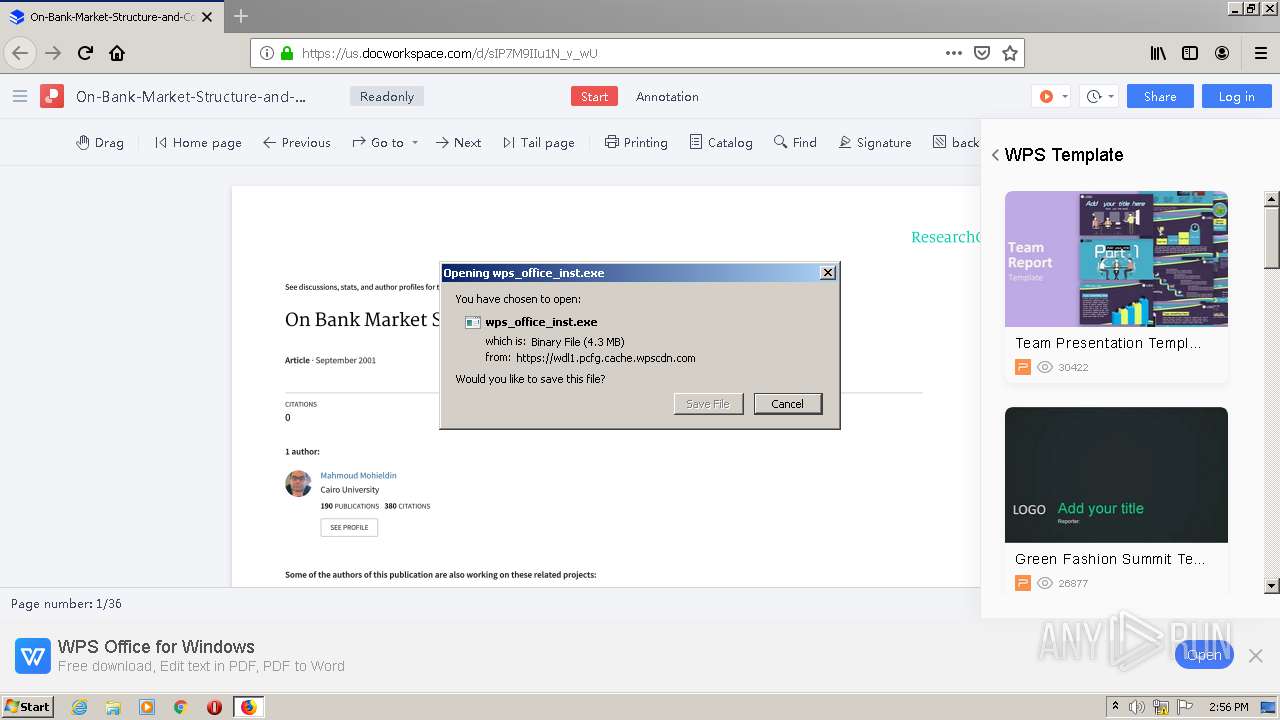The height and width of the screenshot is (720, 1280).
Task: Click Save File in download dialog
Action: click(x=708, y=404)
